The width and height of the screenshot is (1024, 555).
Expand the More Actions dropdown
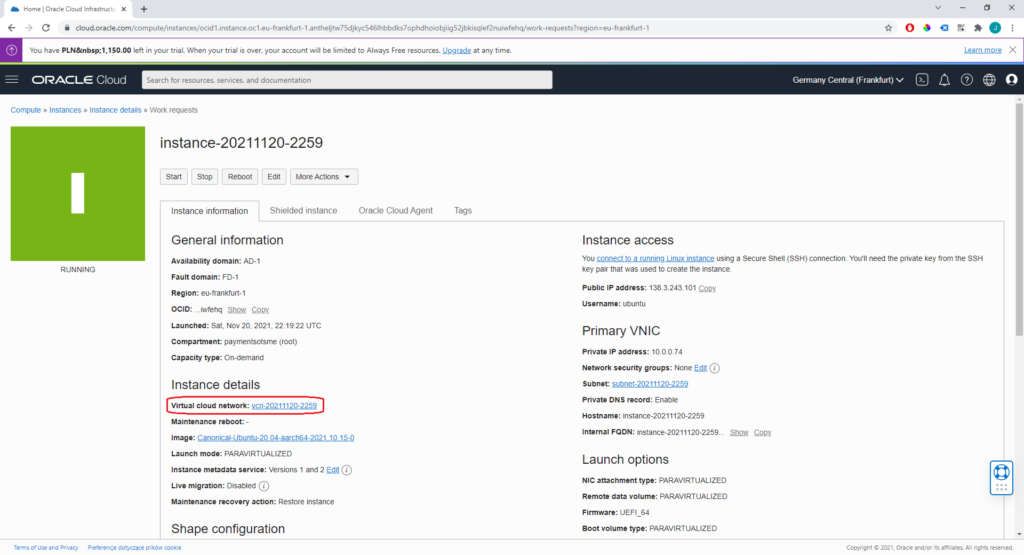(x=324, y=177)
